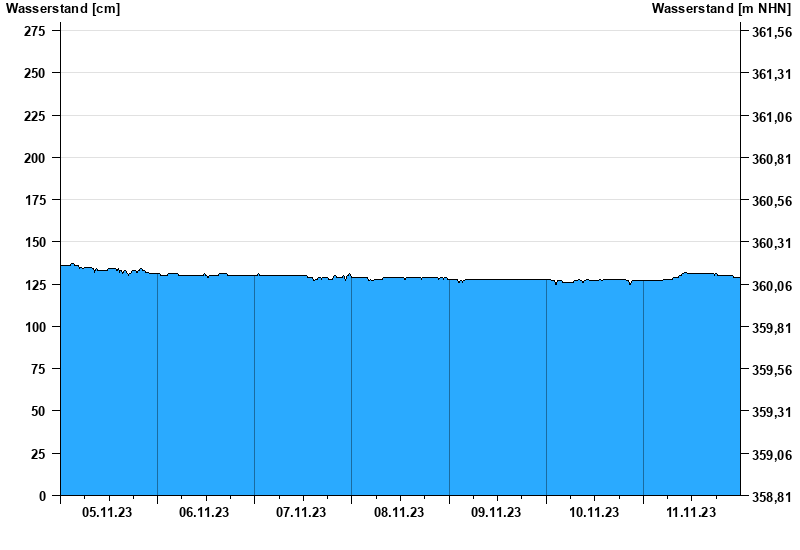Select the 10.11.23 date label
Image resolution: width=800 pixels, height=550 pixels.
[x=593, y=513]
